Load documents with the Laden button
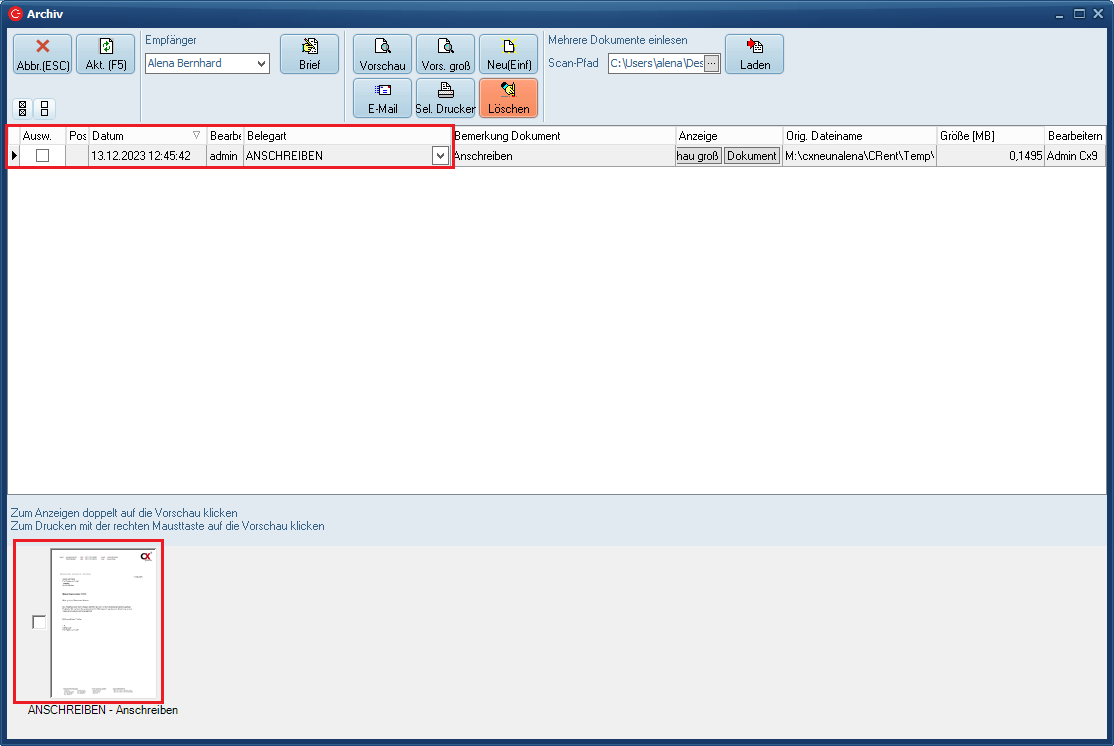Screen dimensions: 1114x746 (x=754, y=54)
